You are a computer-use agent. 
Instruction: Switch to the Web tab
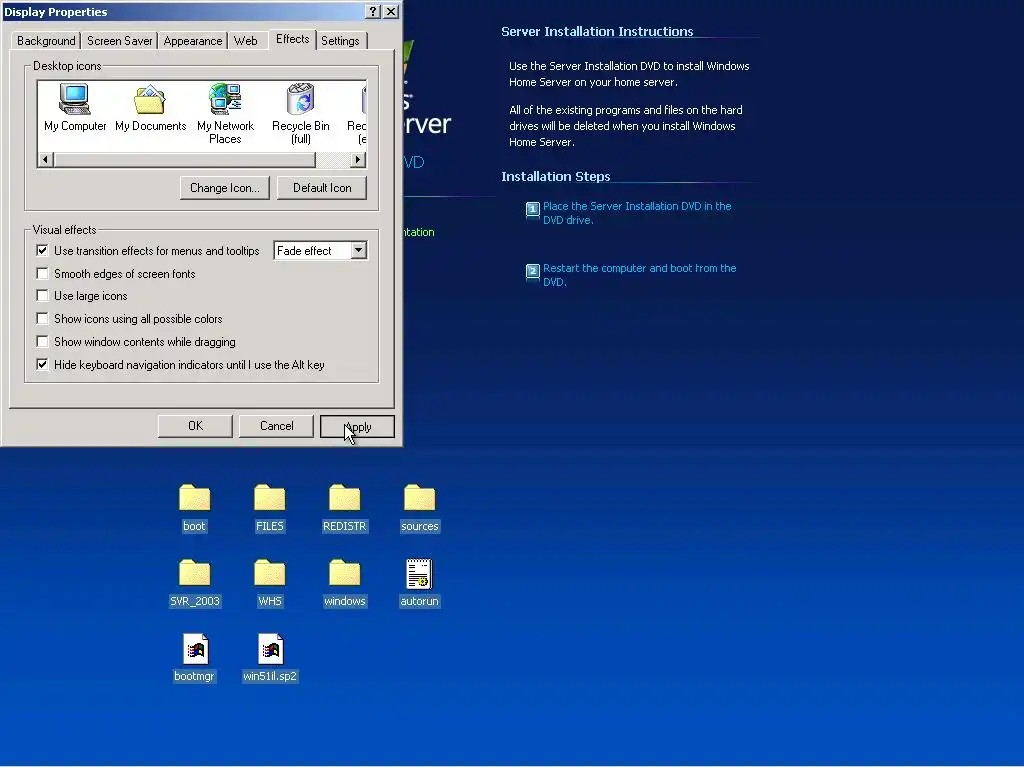pos(246,40)
